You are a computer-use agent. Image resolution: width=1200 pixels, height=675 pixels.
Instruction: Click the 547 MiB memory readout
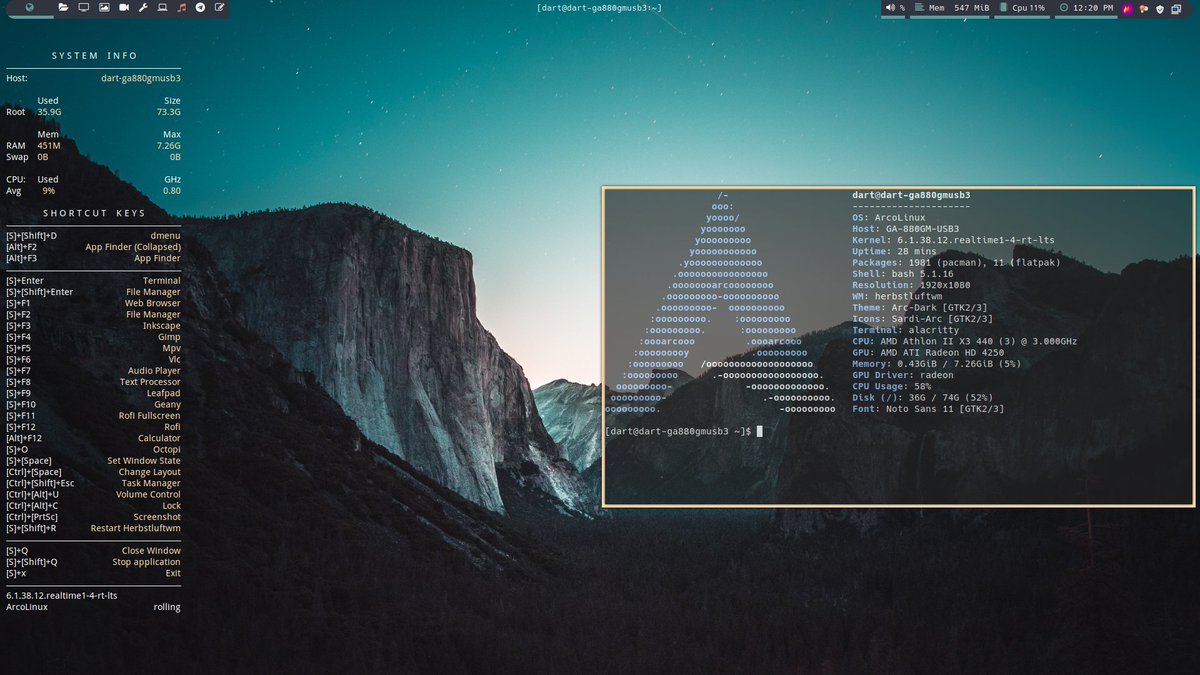click(x=971, y=8)
